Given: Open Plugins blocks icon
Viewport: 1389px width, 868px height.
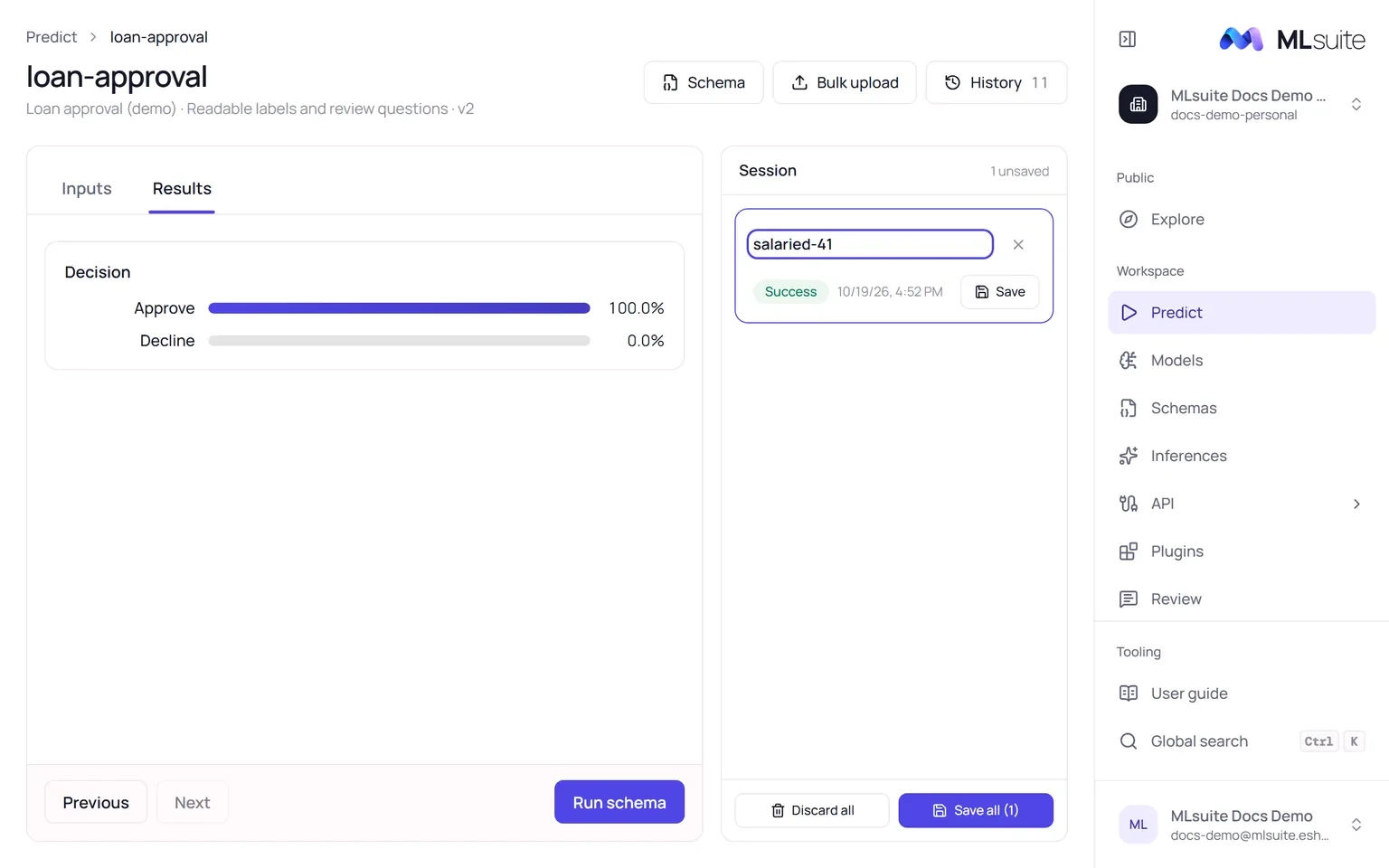Looking at the screenshot, I should [1129, 552].
